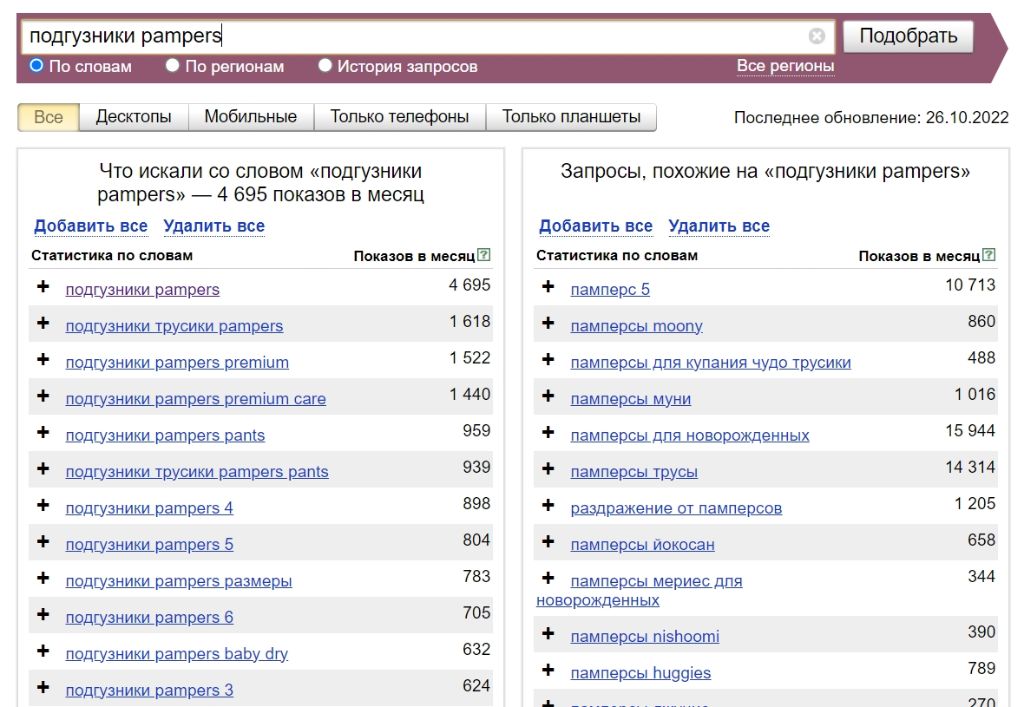
Task: Add подгузники pampers premium care via plus
Action: (x=43, y=396)
